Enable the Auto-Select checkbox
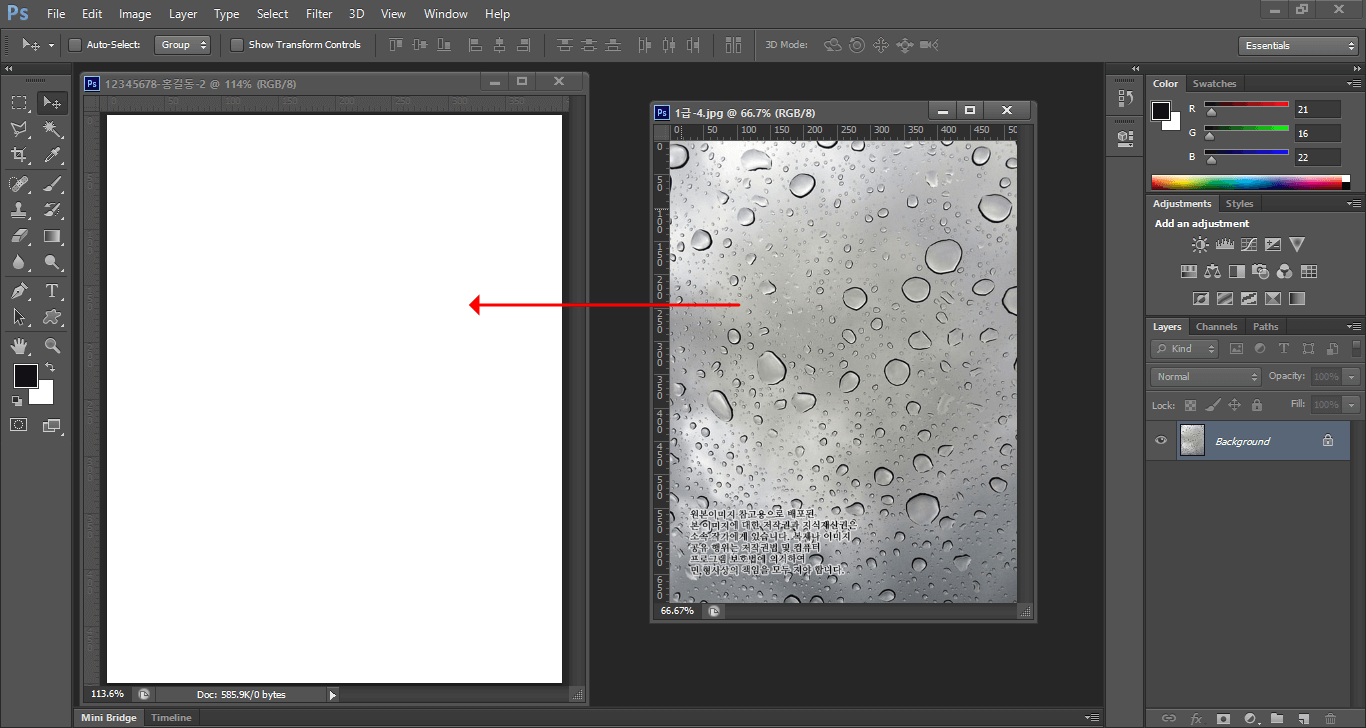This screenshot has height=728, width=1366. [74, 45]
